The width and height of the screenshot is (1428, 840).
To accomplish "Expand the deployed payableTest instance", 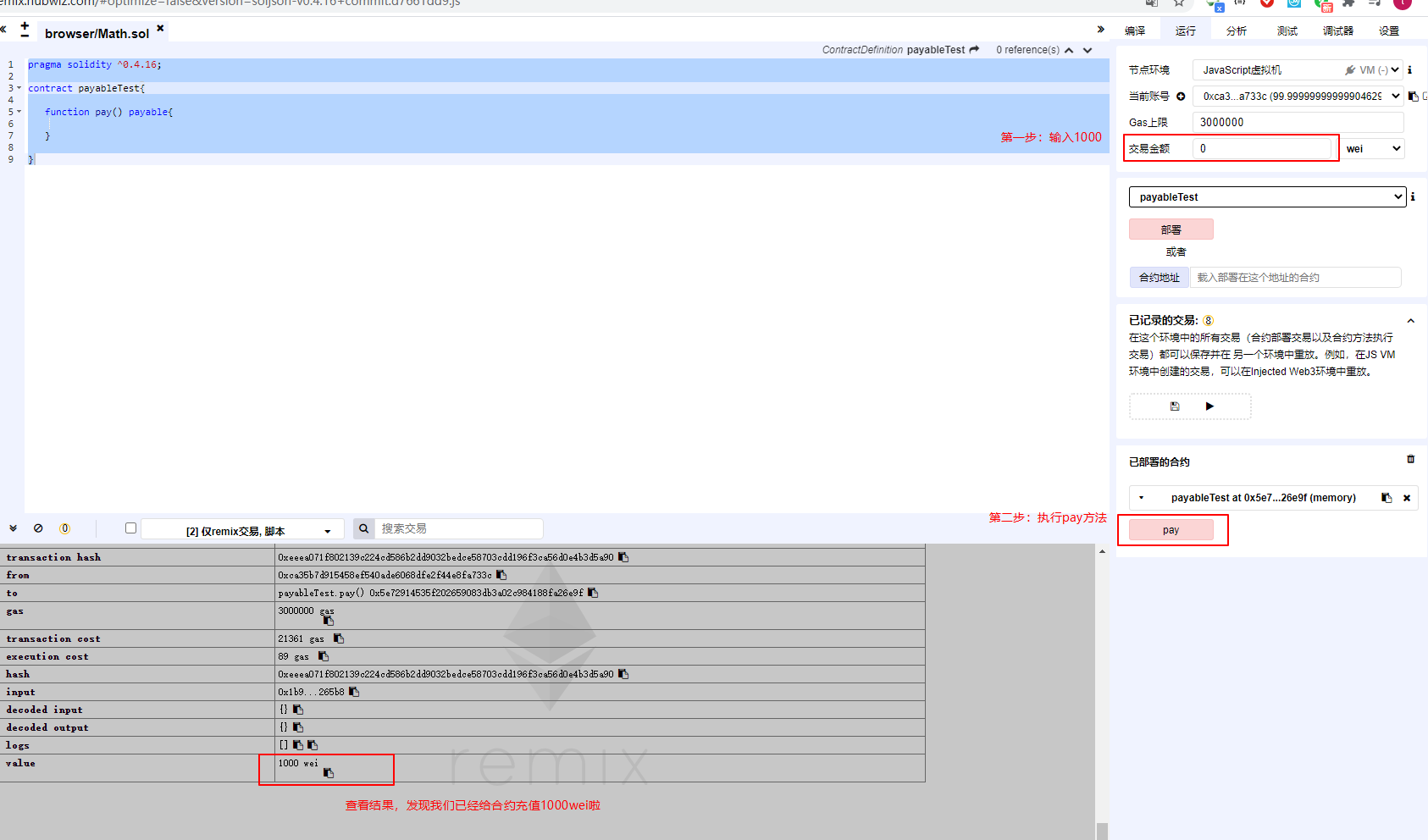I will pos(1142,498).
